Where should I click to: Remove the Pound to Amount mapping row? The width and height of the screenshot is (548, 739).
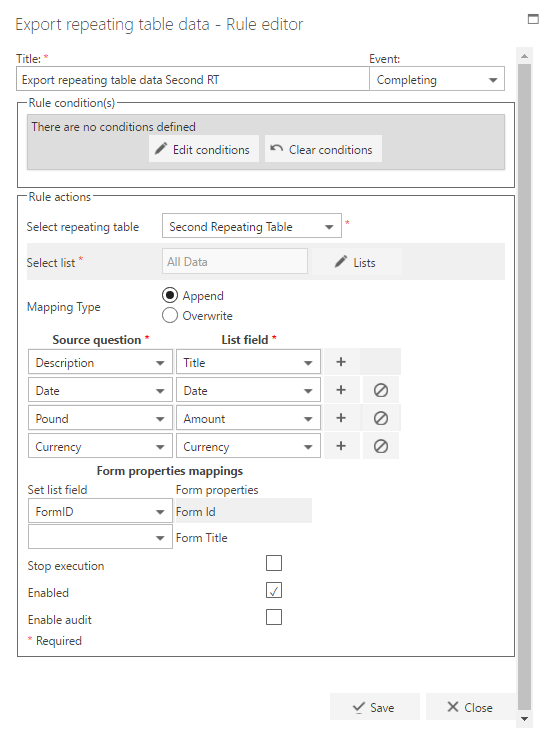[x=381, y=418]
